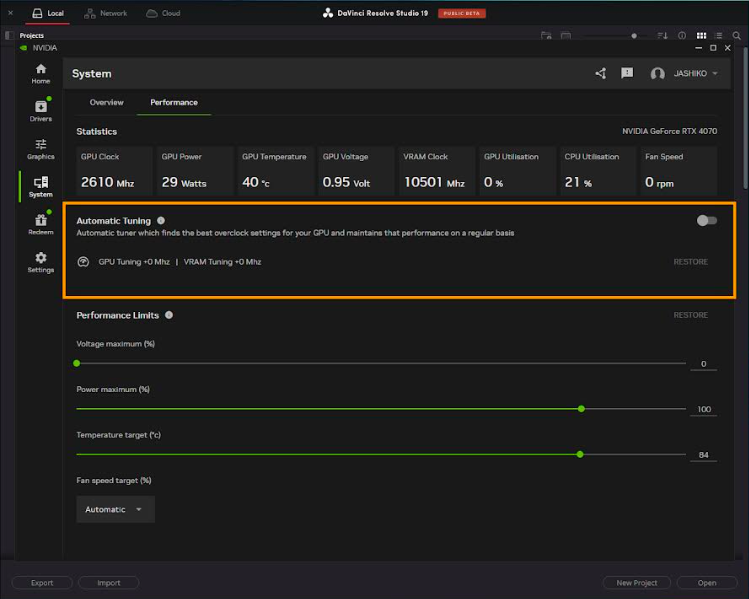This screenshot has width=749, height=599.
Task: Click the Export button in Resolve
Action: (x=42, y=583)
